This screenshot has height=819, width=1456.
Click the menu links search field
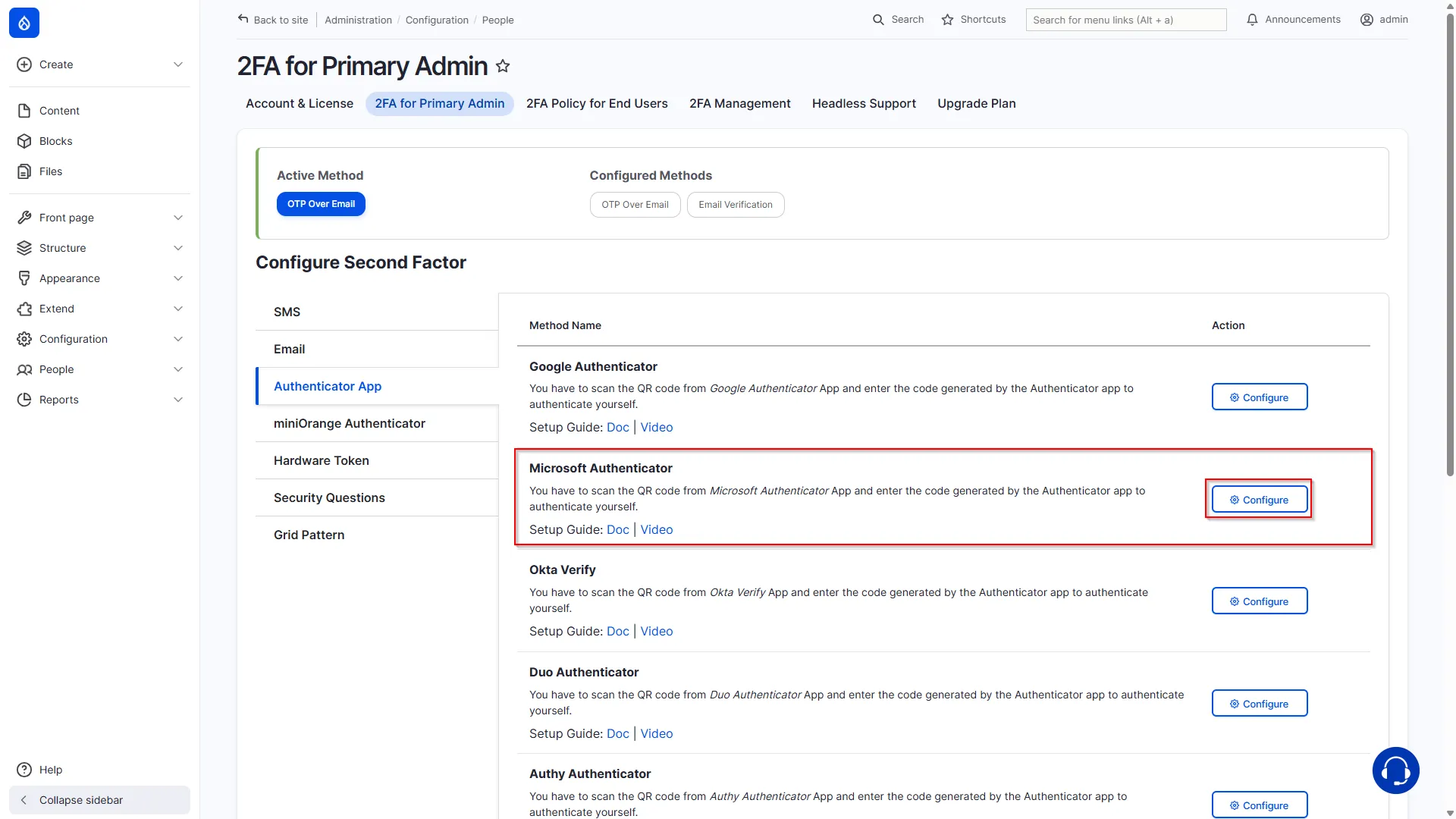(x=1125, y=20)
